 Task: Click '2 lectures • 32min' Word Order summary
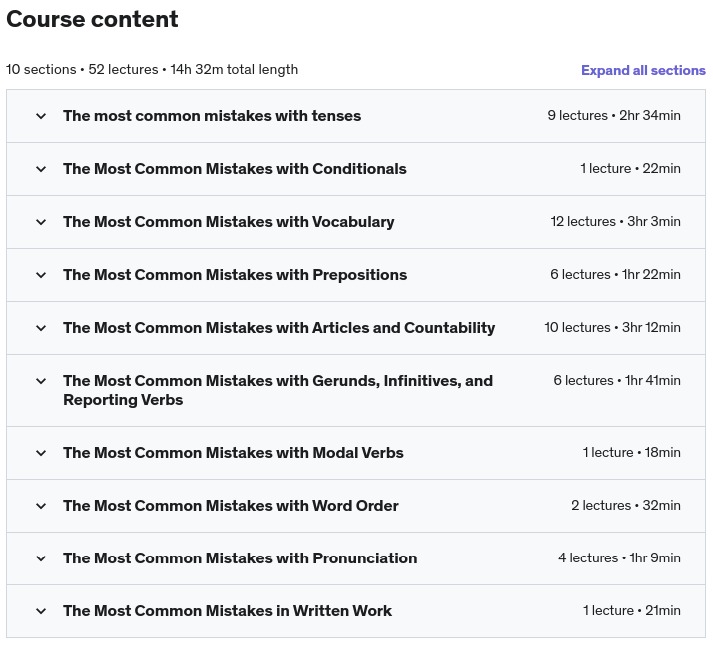625,506
